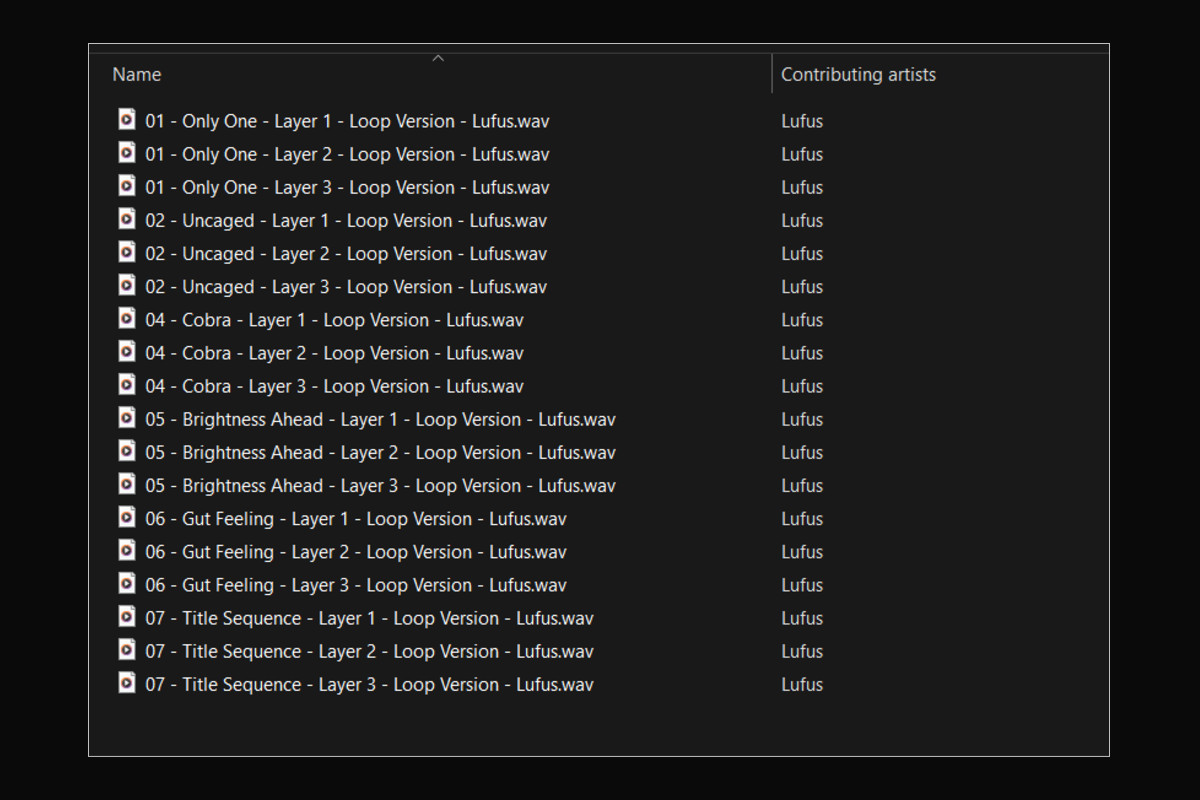This screenshot has width=1200, height=800.
Task: Click the Title Sequence Layer 3 file icon
Action: click(x=127, y=683)
